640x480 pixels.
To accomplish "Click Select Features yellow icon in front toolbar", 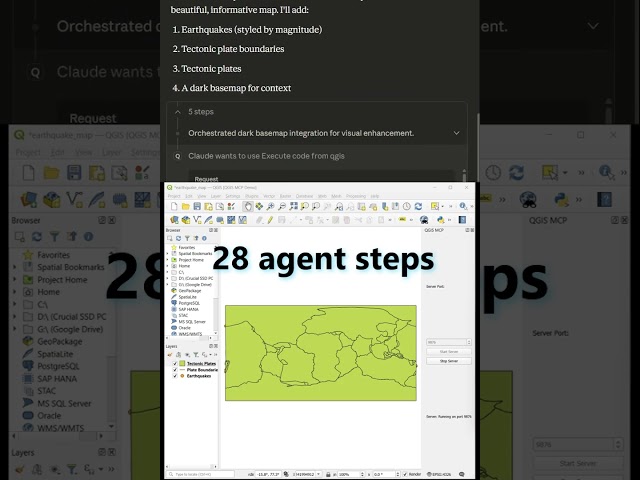I will 435,207.
